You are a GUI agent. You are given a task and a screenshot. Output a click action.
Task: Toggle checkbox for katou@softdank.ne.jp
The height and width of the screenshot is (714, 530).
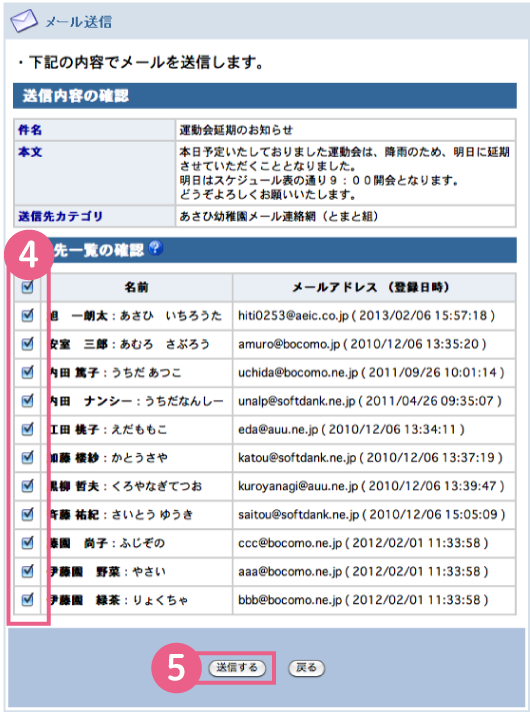28,457
